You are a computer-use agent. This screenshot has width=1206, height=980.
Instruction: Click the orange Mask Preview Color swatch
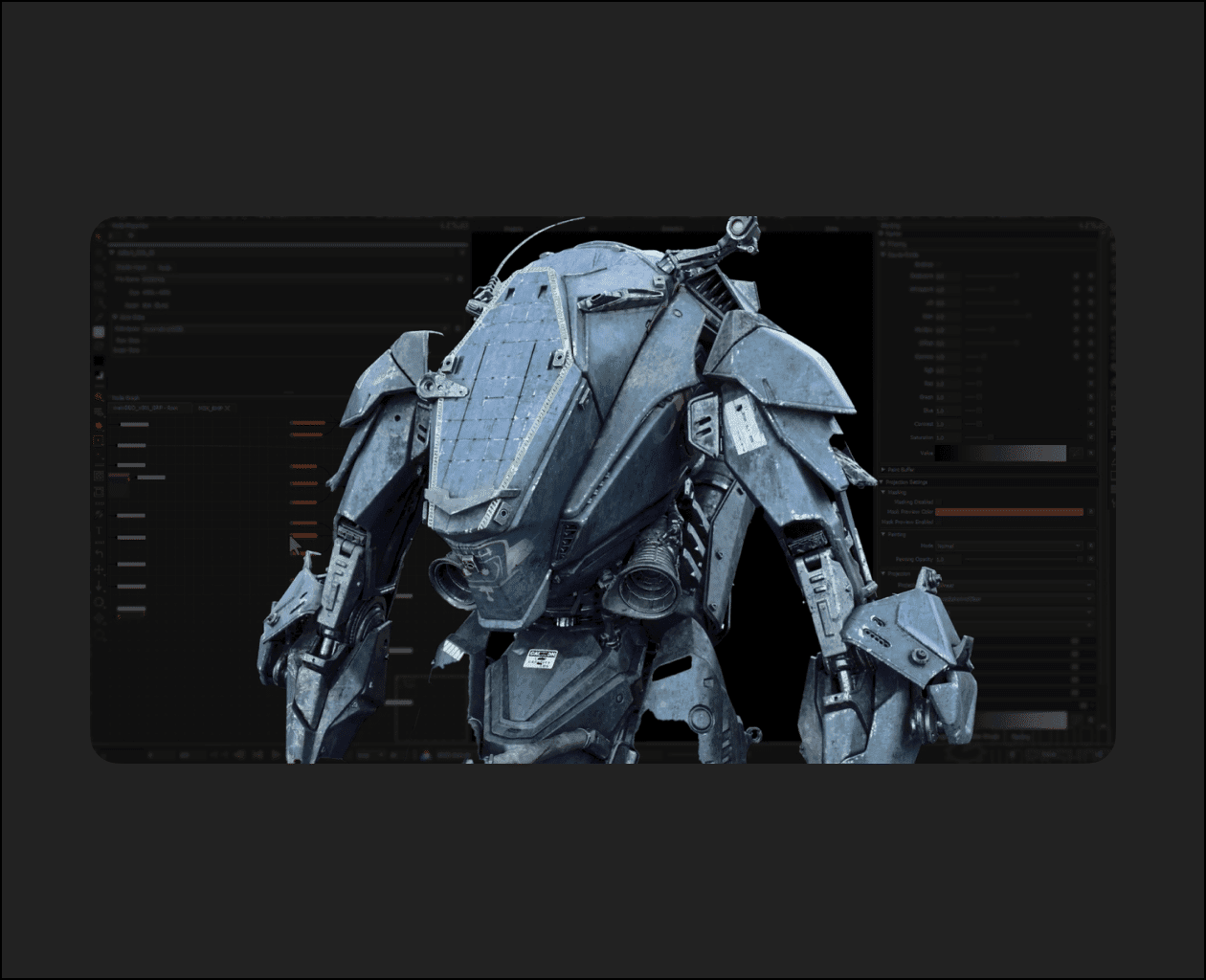pyautogui.click(x=1008, y=512)
